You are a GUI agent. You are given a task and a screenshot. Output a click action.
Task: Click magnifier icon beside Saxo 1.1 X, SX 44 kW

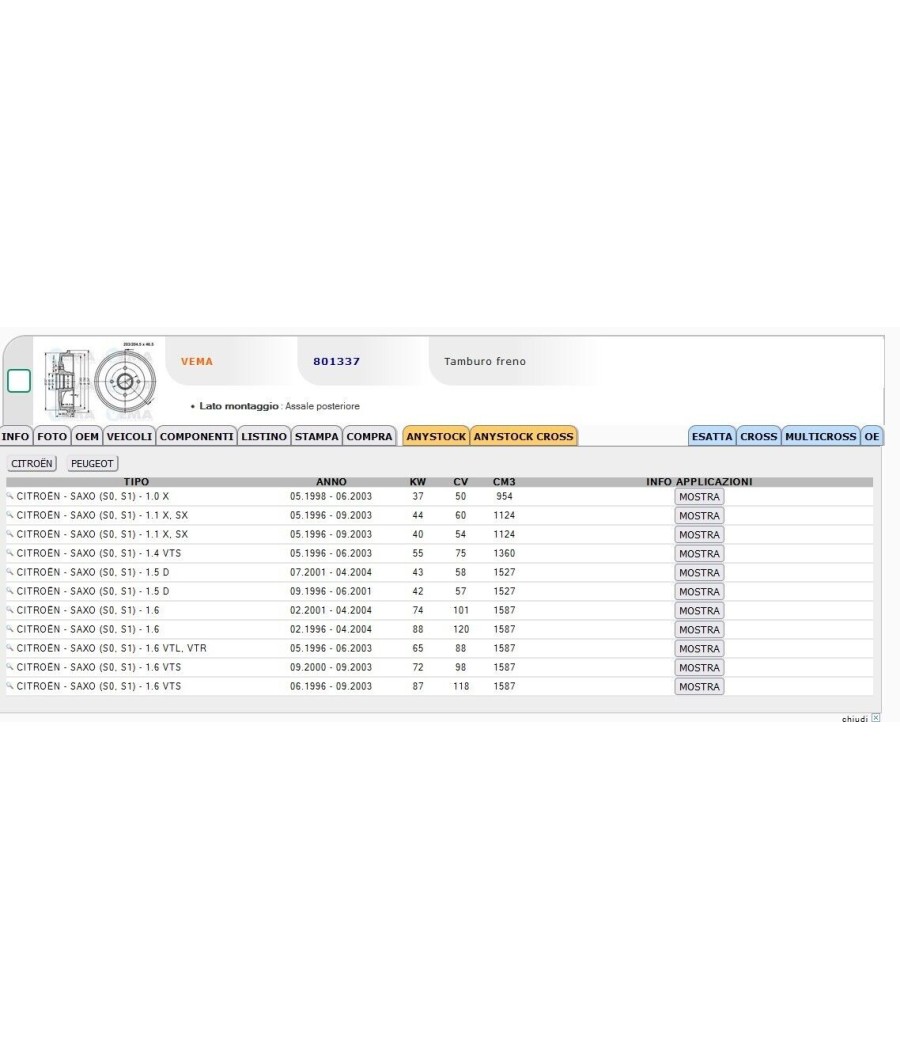pos(10,515)
